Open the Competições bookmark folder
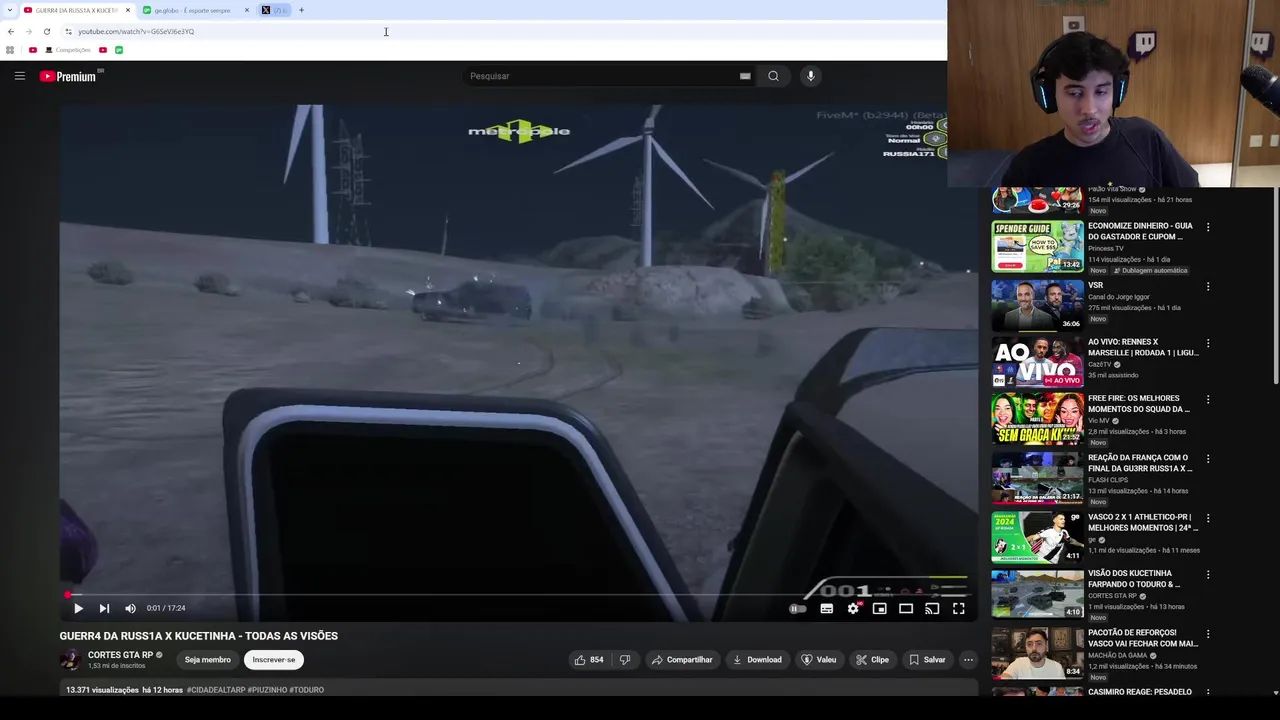This screenshot has width=1280, height=720. (68, 50)
